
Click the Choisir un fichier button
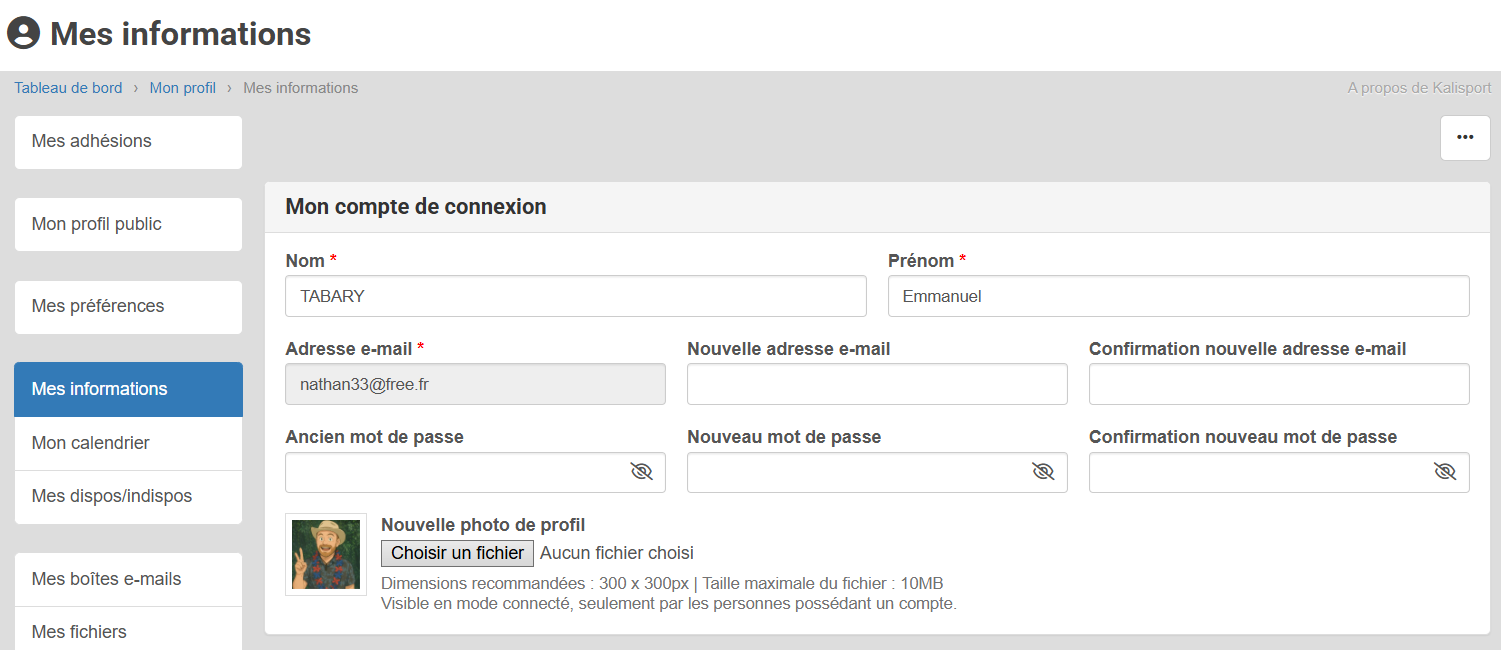(x=457, y=553)
